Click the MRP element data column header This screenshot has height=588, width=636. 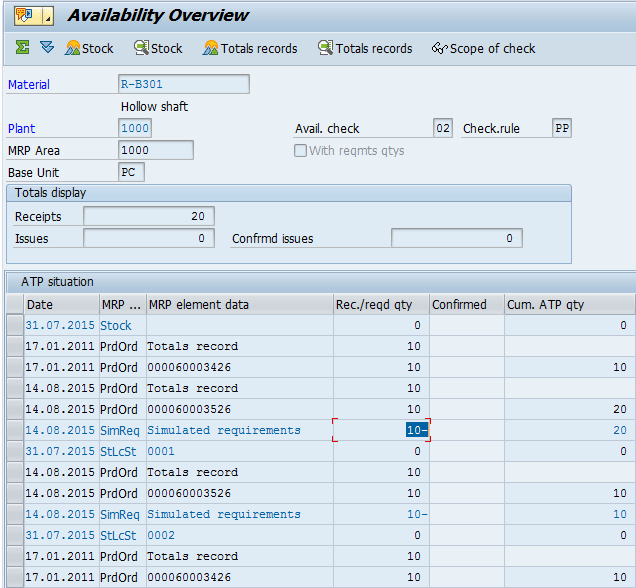point(240,305)
